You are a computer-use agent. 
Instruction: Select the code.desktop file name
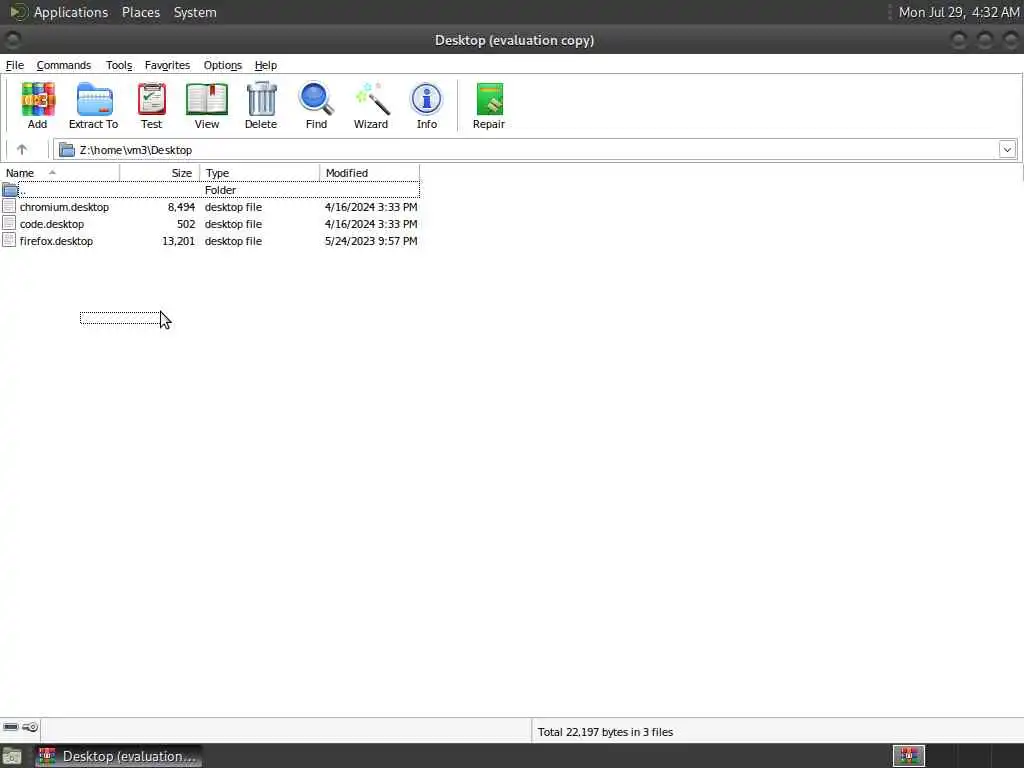pyautogui.click(x=52, y=224)
